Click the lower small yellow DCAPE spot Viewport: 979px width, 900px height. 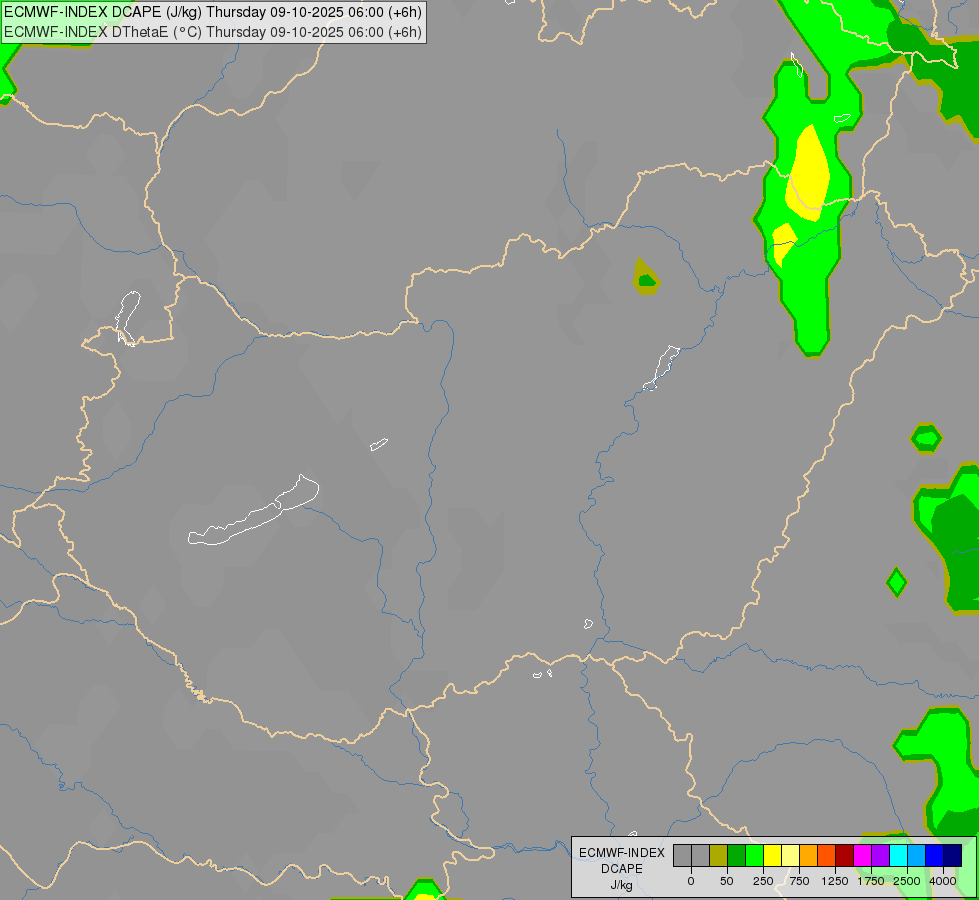(784, 243)
